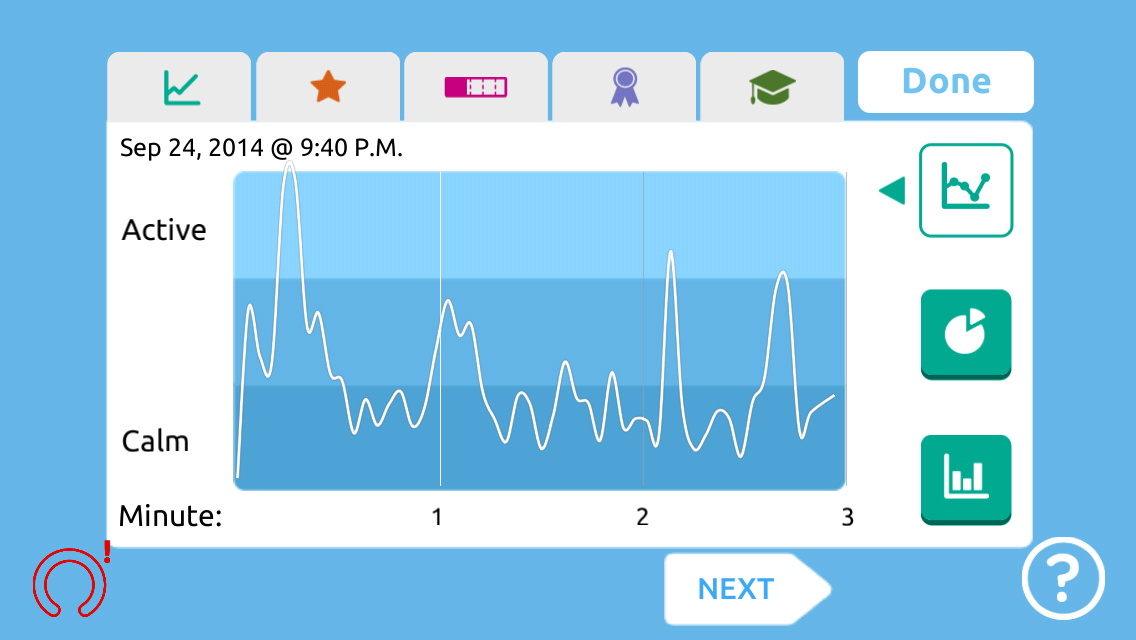The height and width of the screenshot is (640, 1136).
Task: Switch to the pie chart view
Action: (x=965, y=334)
